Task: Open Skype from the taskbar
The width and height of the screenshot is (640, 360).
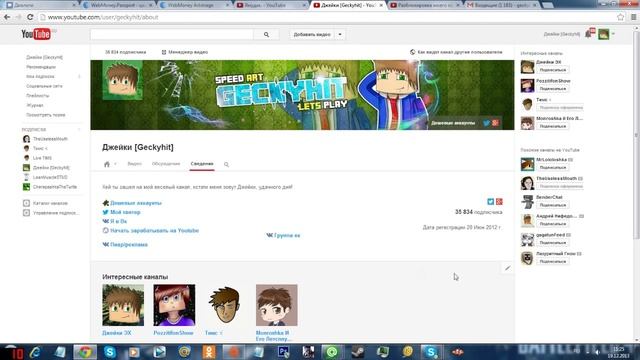Action: (x=110, y=352)
